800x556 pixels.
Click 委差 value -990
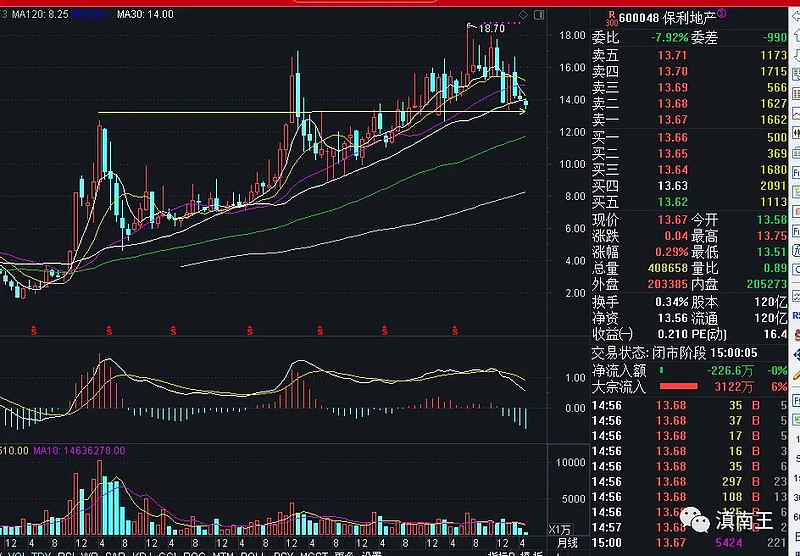(x=774, y=38)
